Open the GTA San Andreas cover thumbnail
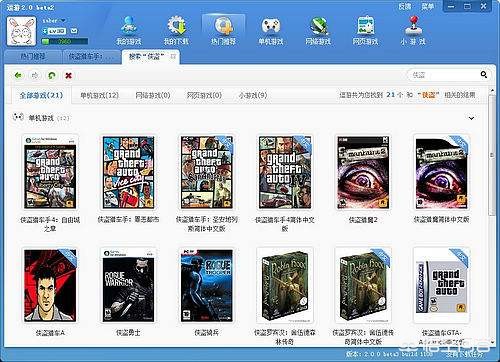500x362 pixels. [207, 172]
